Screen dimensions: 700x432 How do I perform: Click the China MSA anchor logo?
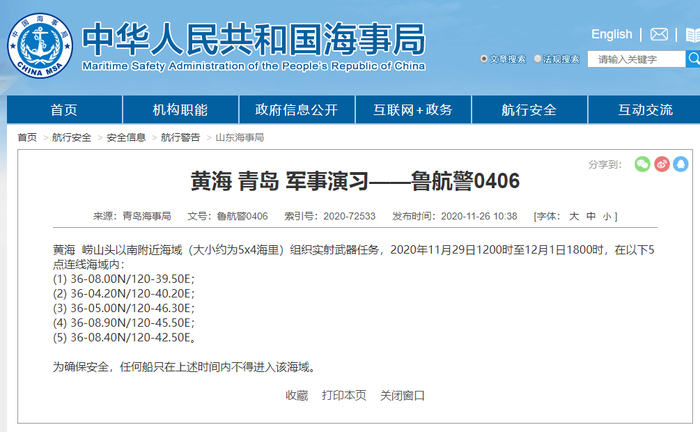[40, 45]
